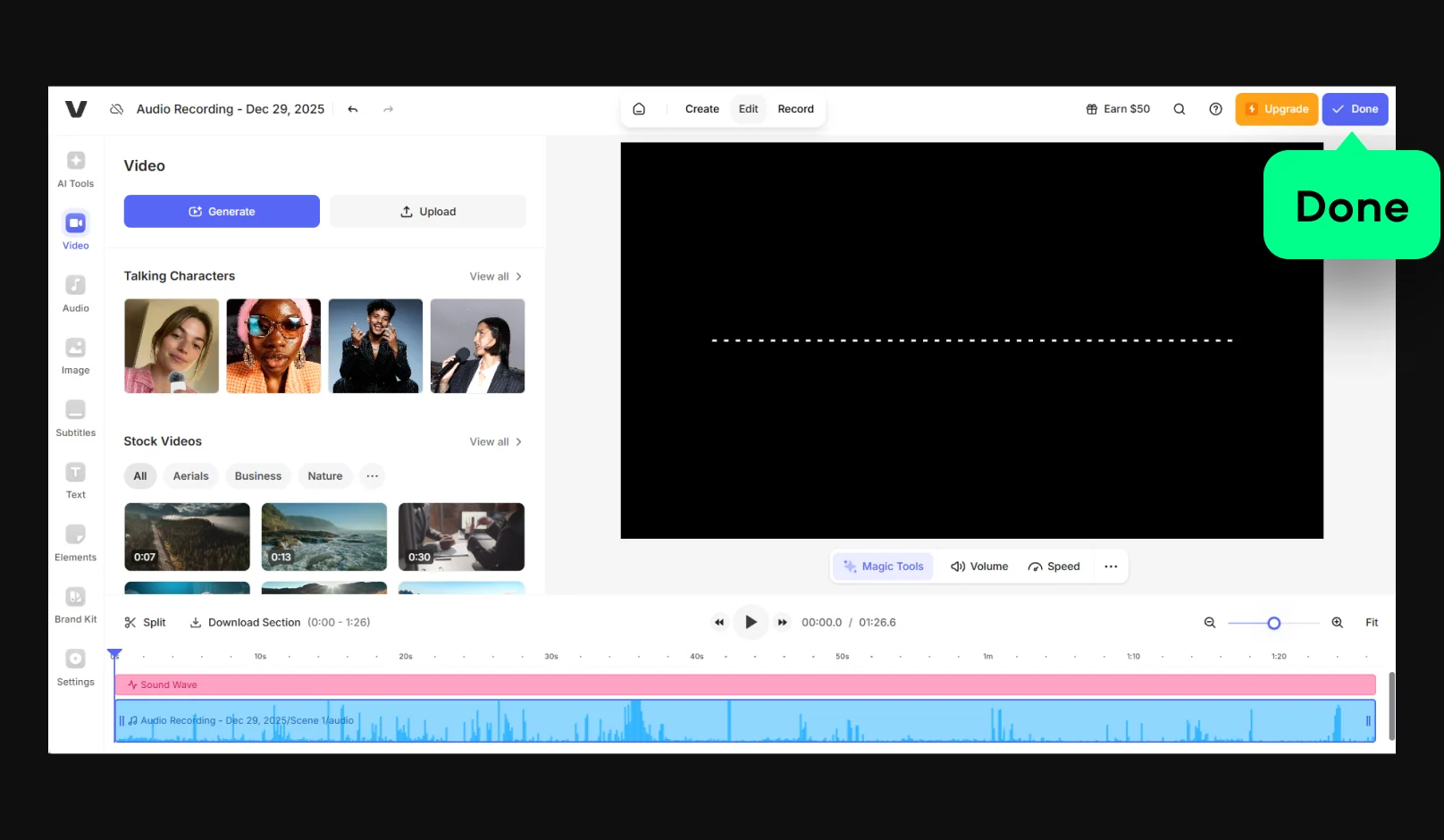The image size is (1444, 840).
Task: Switch to the Record tab
Action: coord(795,109)
